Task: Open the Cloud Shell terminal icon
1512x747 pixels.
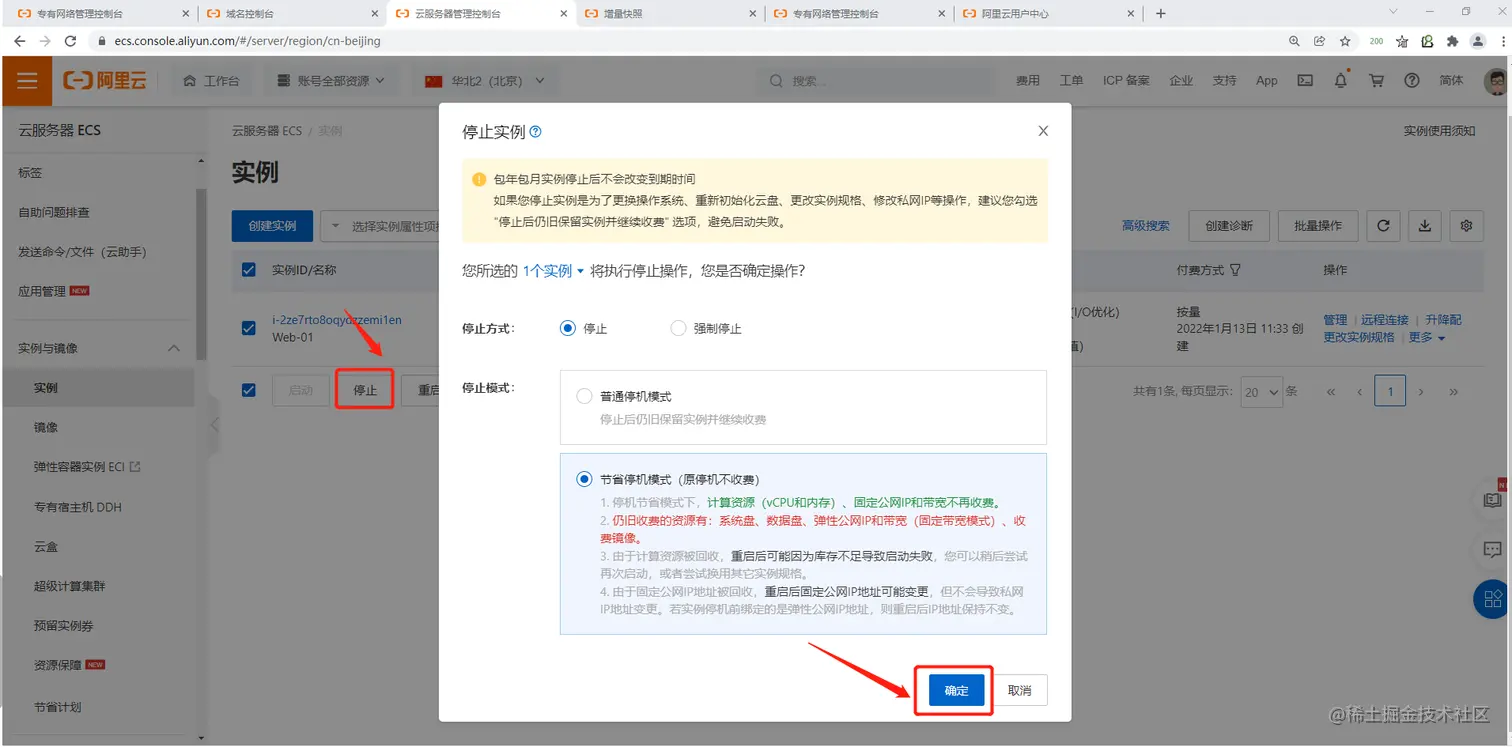Action: [1305, 81]
